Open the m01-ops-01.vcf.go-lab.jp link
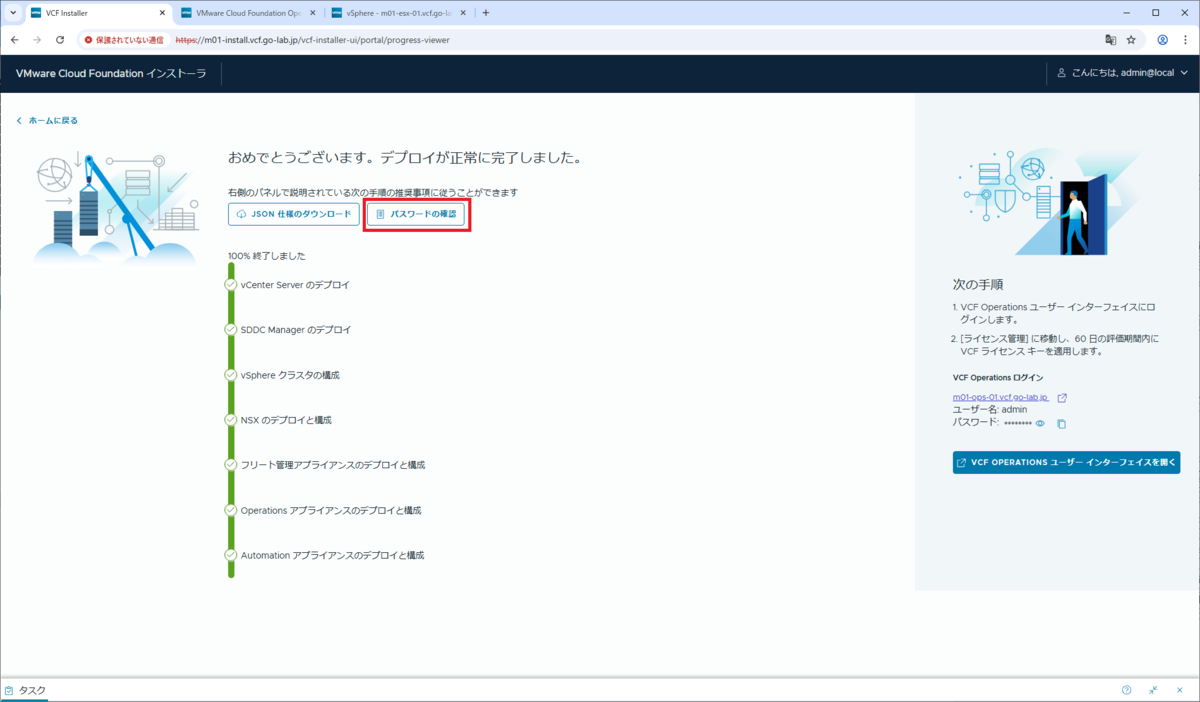The height and width of the screenshot is (702, 1200). (1001, 397)
